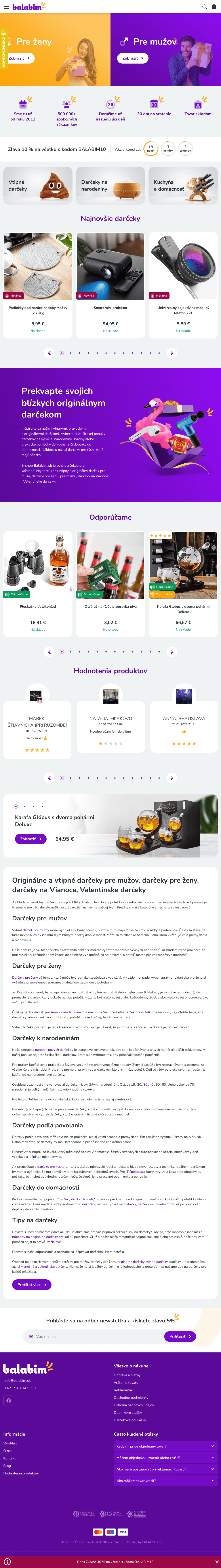Click the balabim logo in header
The height and width of the screenshot is (1568, 221).
tap(29, 7)
